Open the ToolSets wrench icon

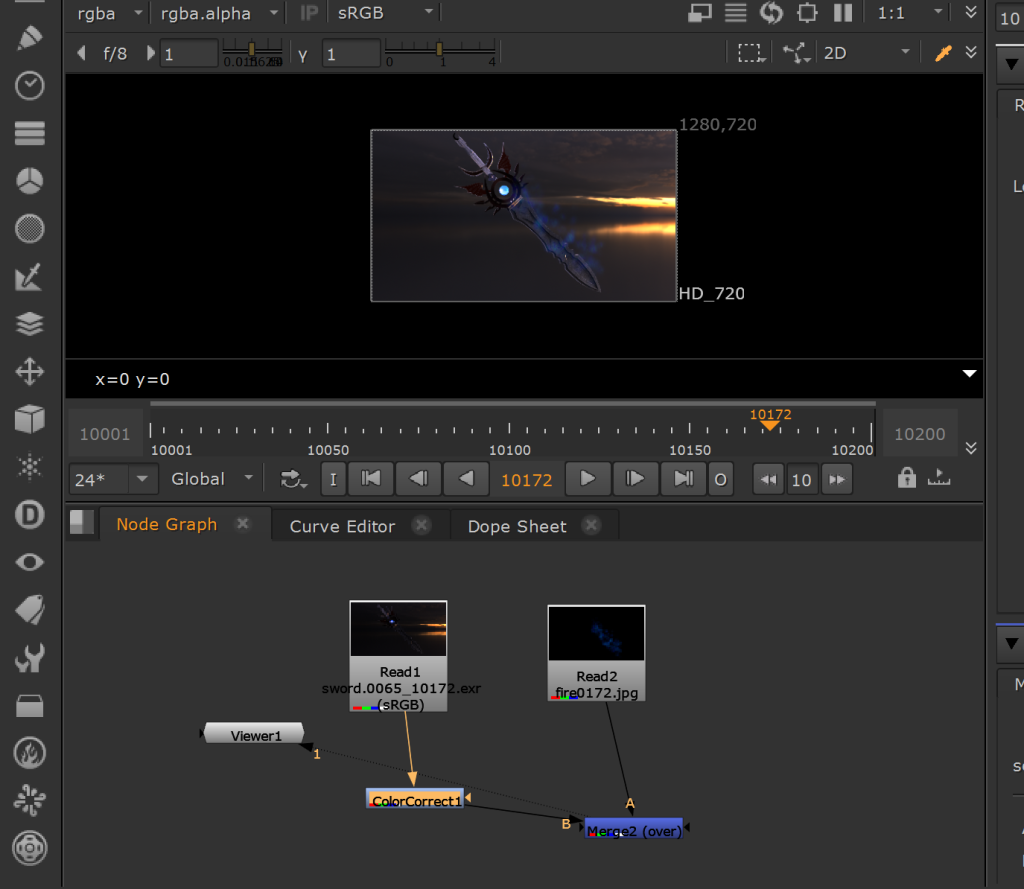pos(30,658)
